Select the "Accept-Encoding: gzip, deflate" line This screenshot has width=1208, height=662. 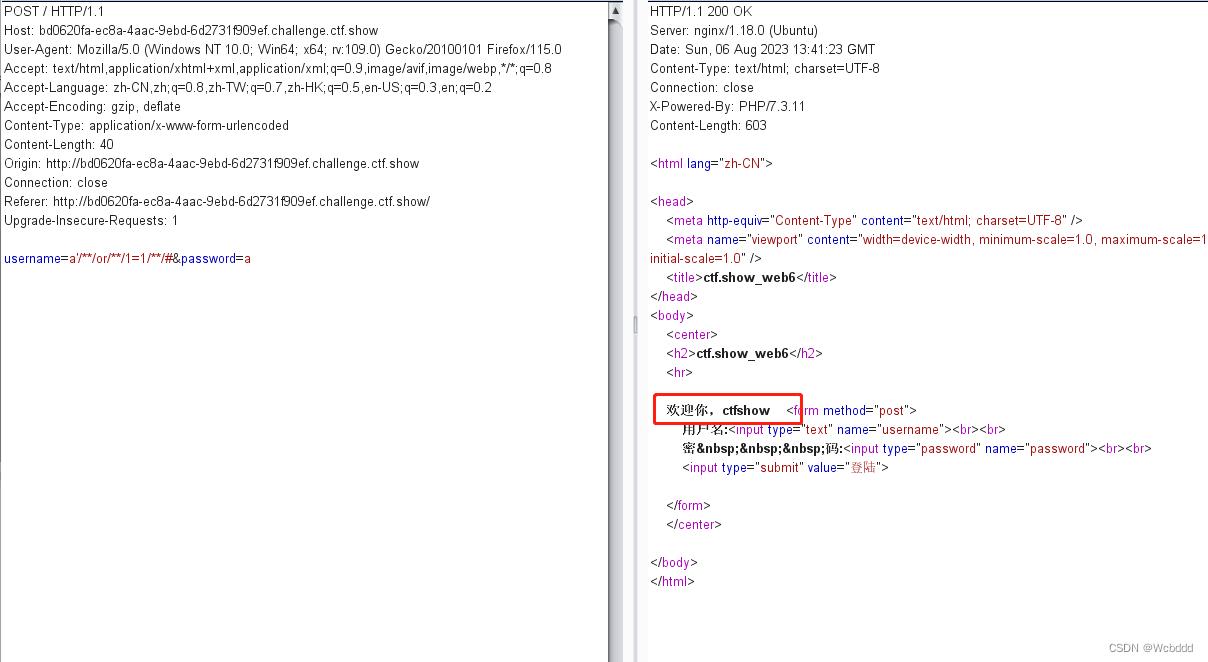(x=93, y=106)
